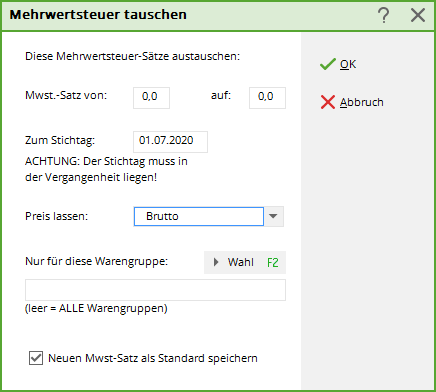Select the 'auf' tax rate field
Screen dimensions: 436x392
pos(267,98)
